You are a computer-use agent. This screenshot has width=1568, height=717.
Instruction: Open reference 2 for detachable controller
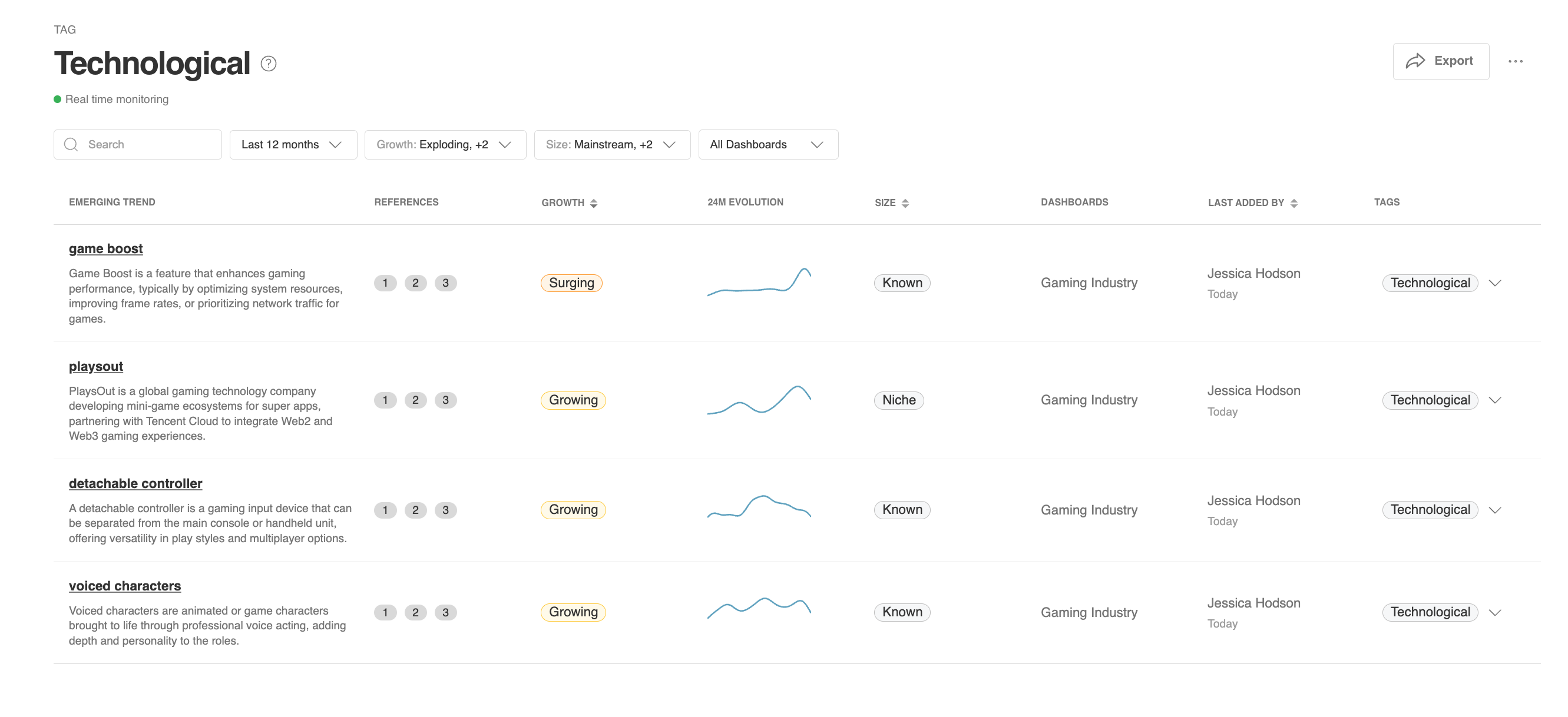[415, 510]
